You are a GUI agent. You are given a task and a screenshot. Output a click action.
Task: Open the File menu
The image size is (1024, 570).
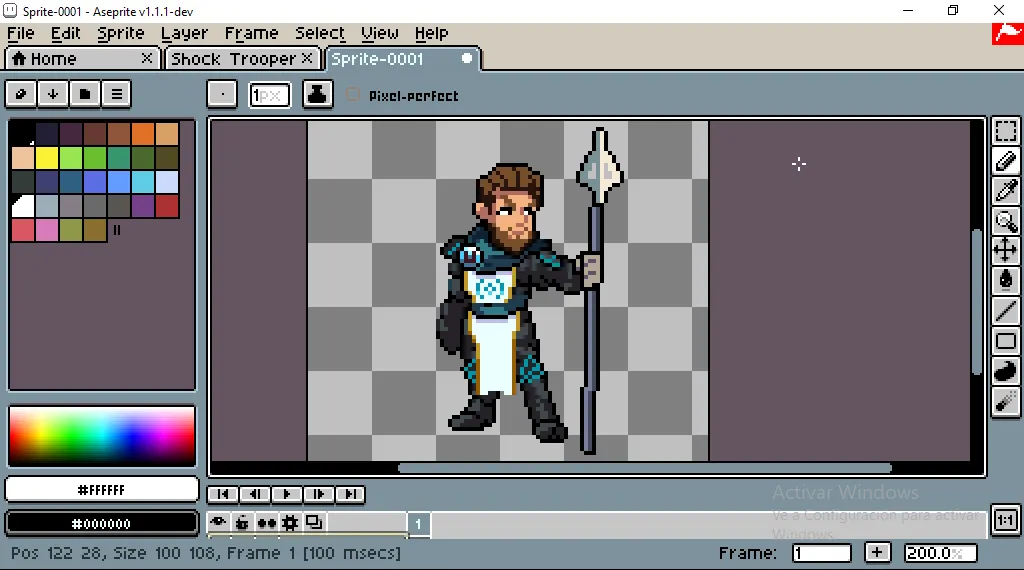pos(21,33)
